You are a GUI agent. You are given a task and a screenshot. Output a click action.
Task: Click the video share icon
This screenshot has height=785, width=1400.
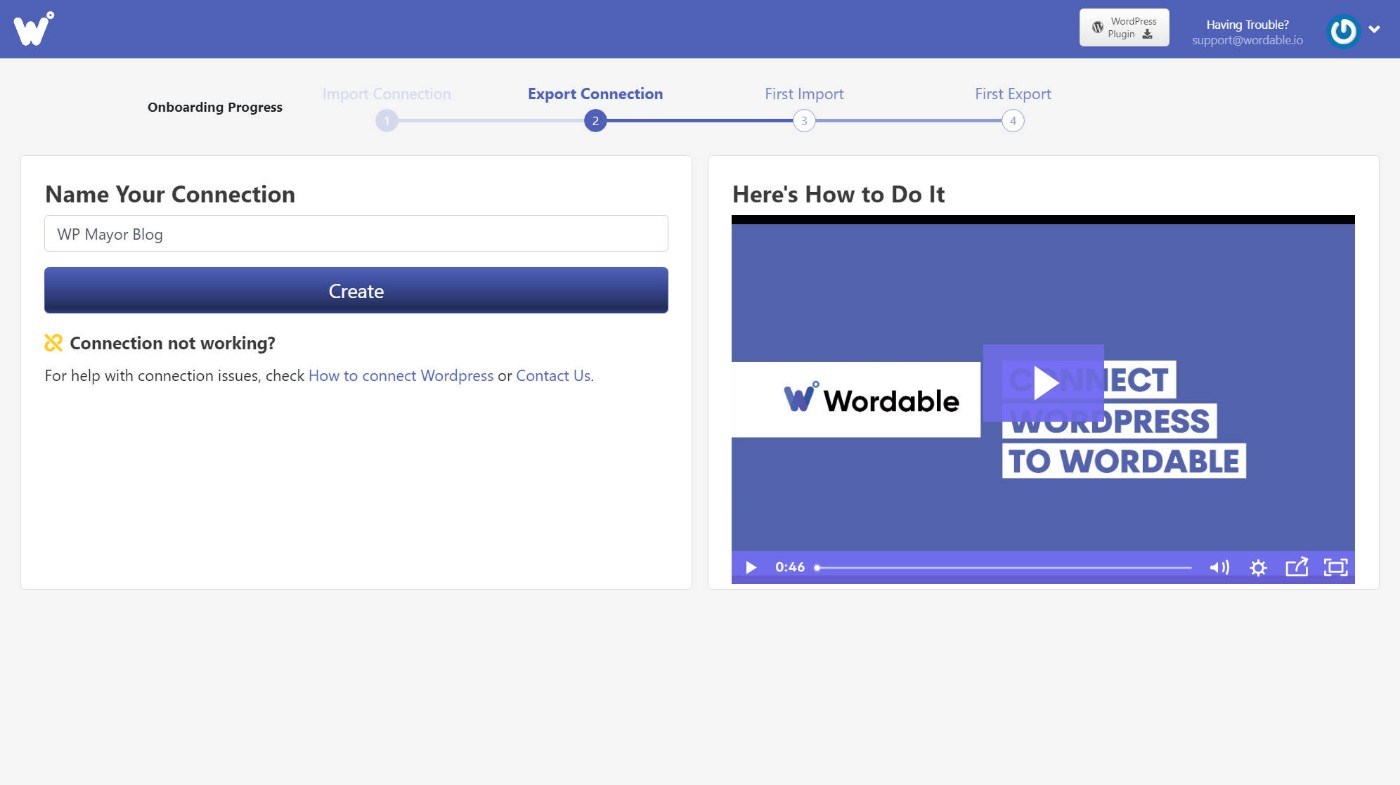point(1296,567)
